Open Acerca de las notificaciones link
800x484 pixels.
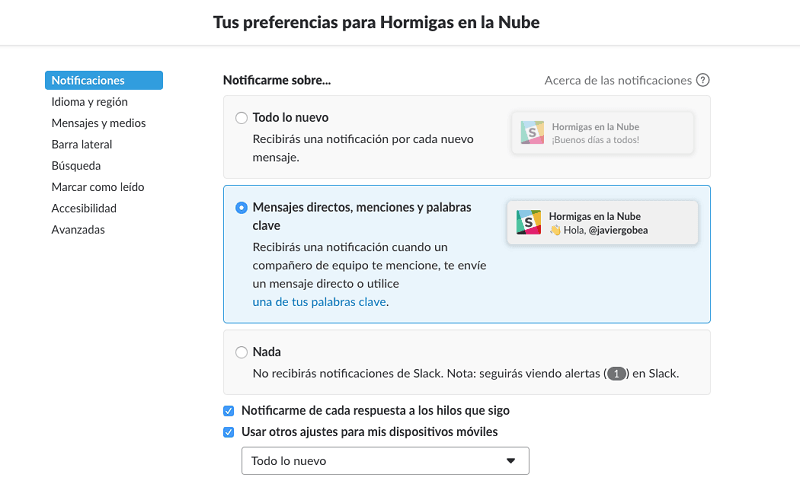pyautogui.click(x=618, y=81)
